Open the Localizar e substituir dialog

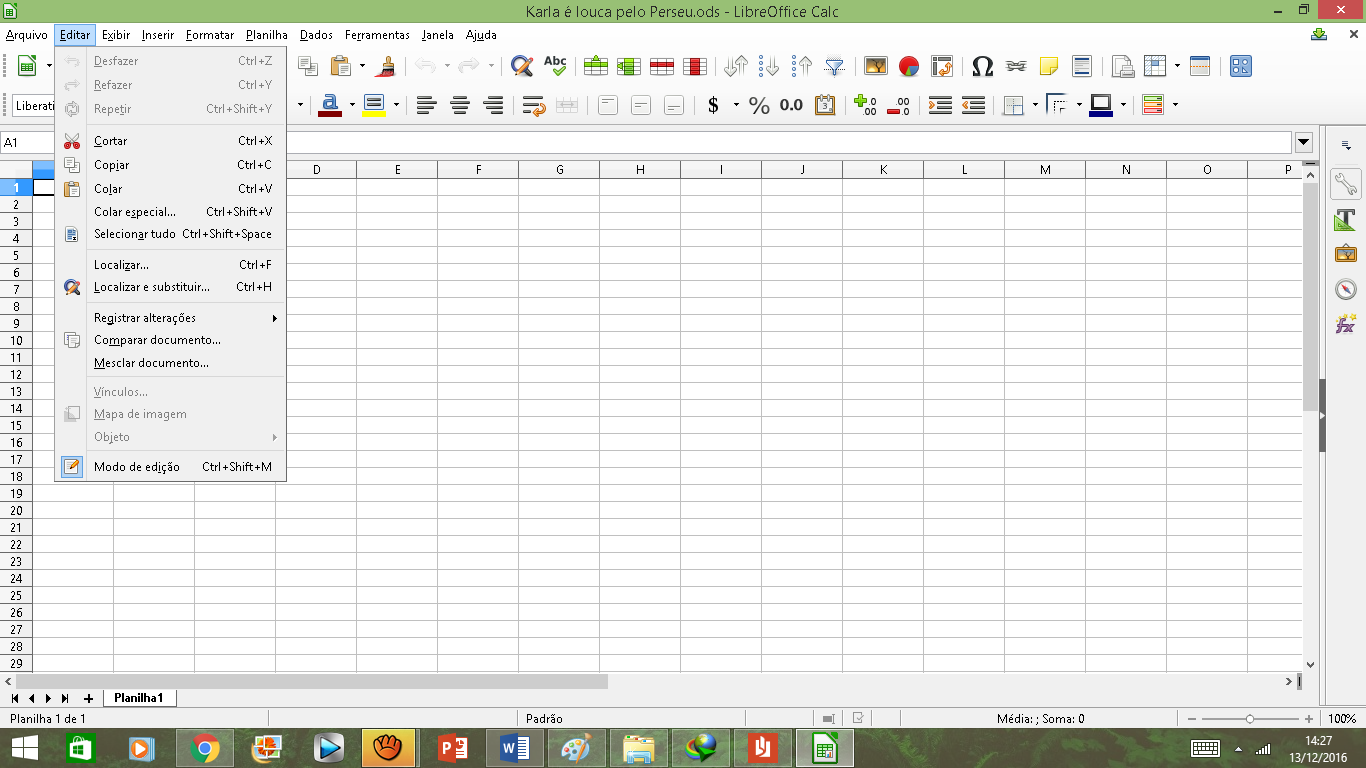[150, 287]
